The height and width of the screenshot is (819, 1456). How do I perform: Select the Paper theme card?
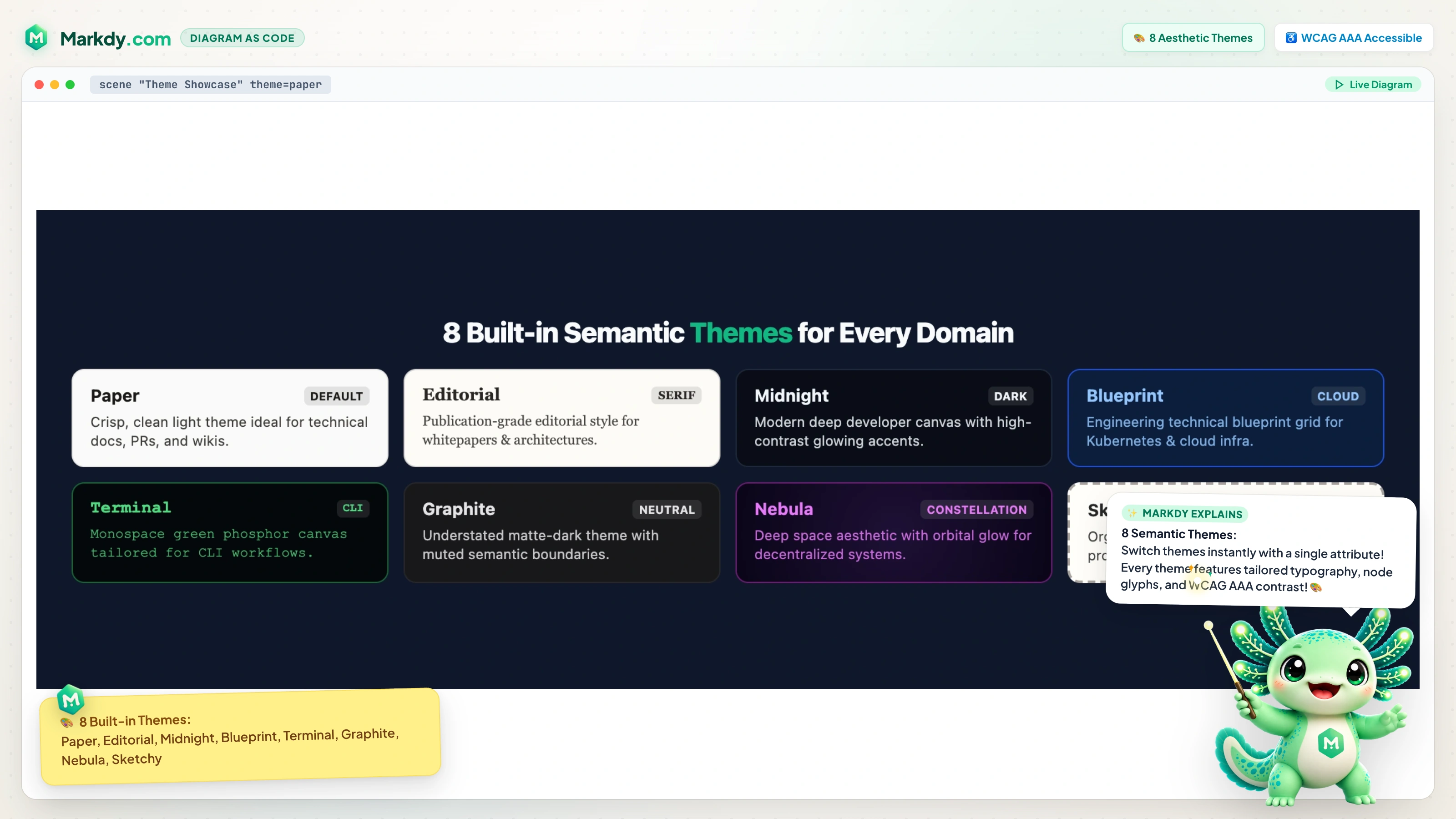(230, 418)
